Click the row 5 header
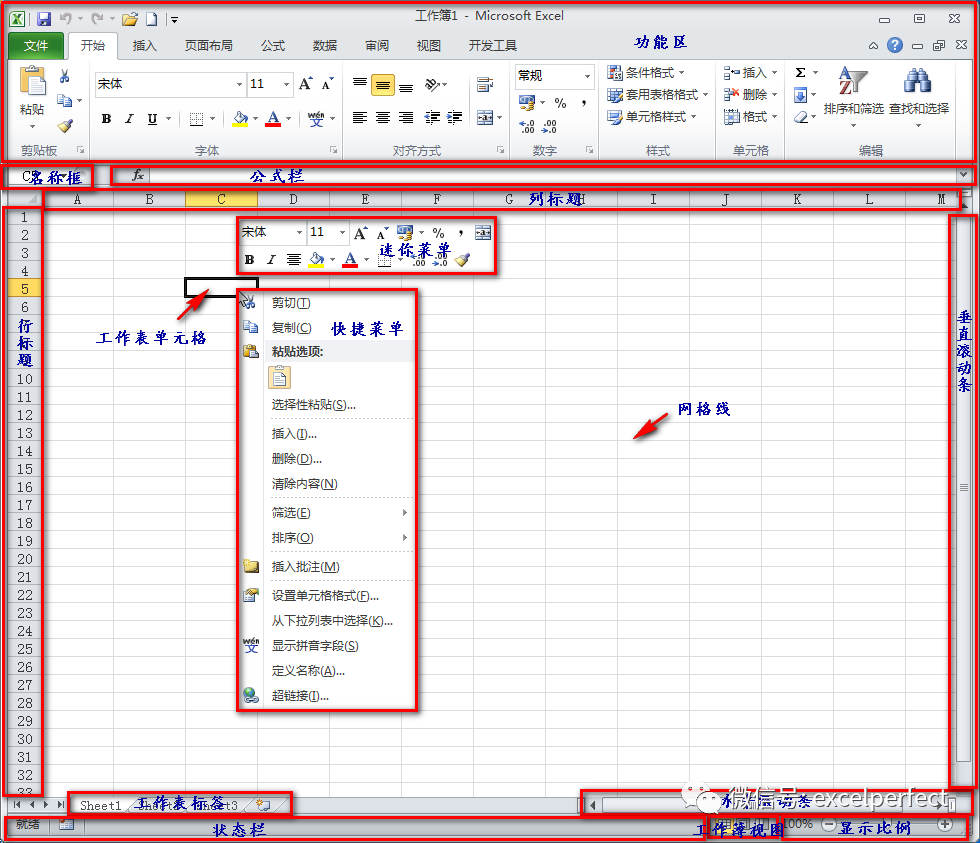Image resolution: width=980 pixels, height=843 pixels. 24,289
